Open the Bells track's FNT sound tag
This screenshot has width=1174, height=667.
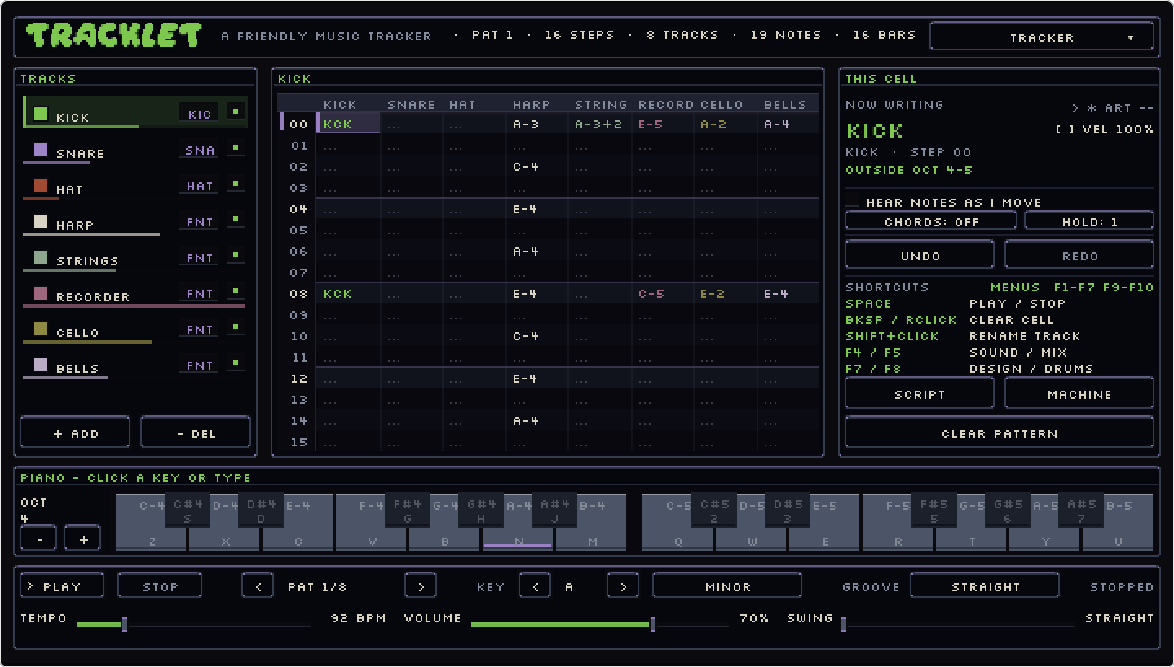click(199, 365)
